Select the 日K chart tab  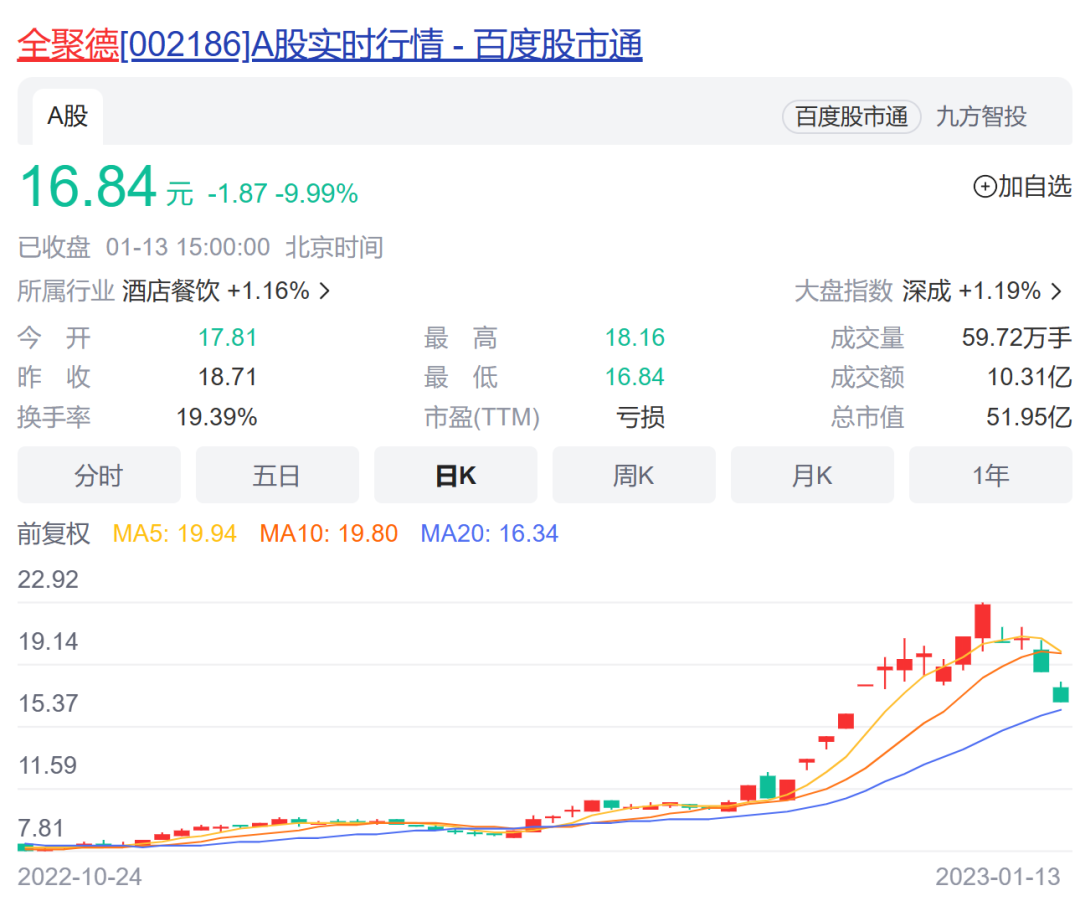point(455,475)
